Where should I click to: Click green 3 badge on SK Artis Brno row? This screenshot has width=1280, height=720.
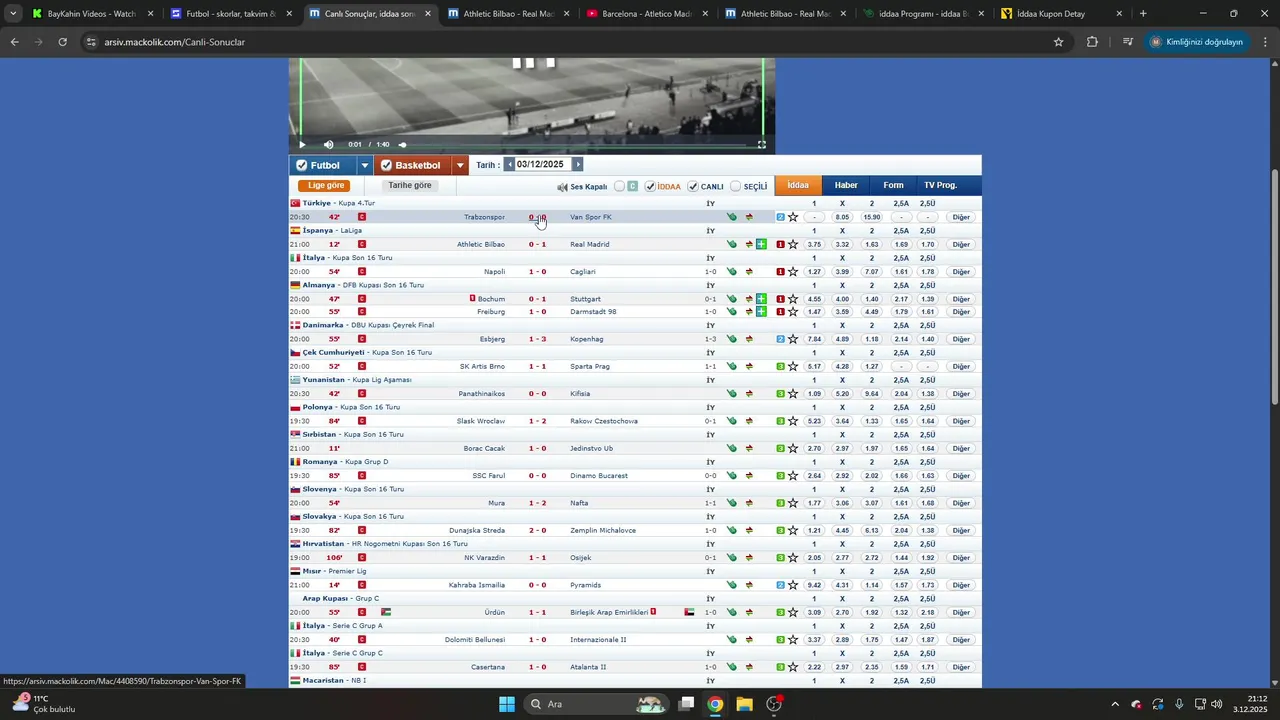pos(780,366)
